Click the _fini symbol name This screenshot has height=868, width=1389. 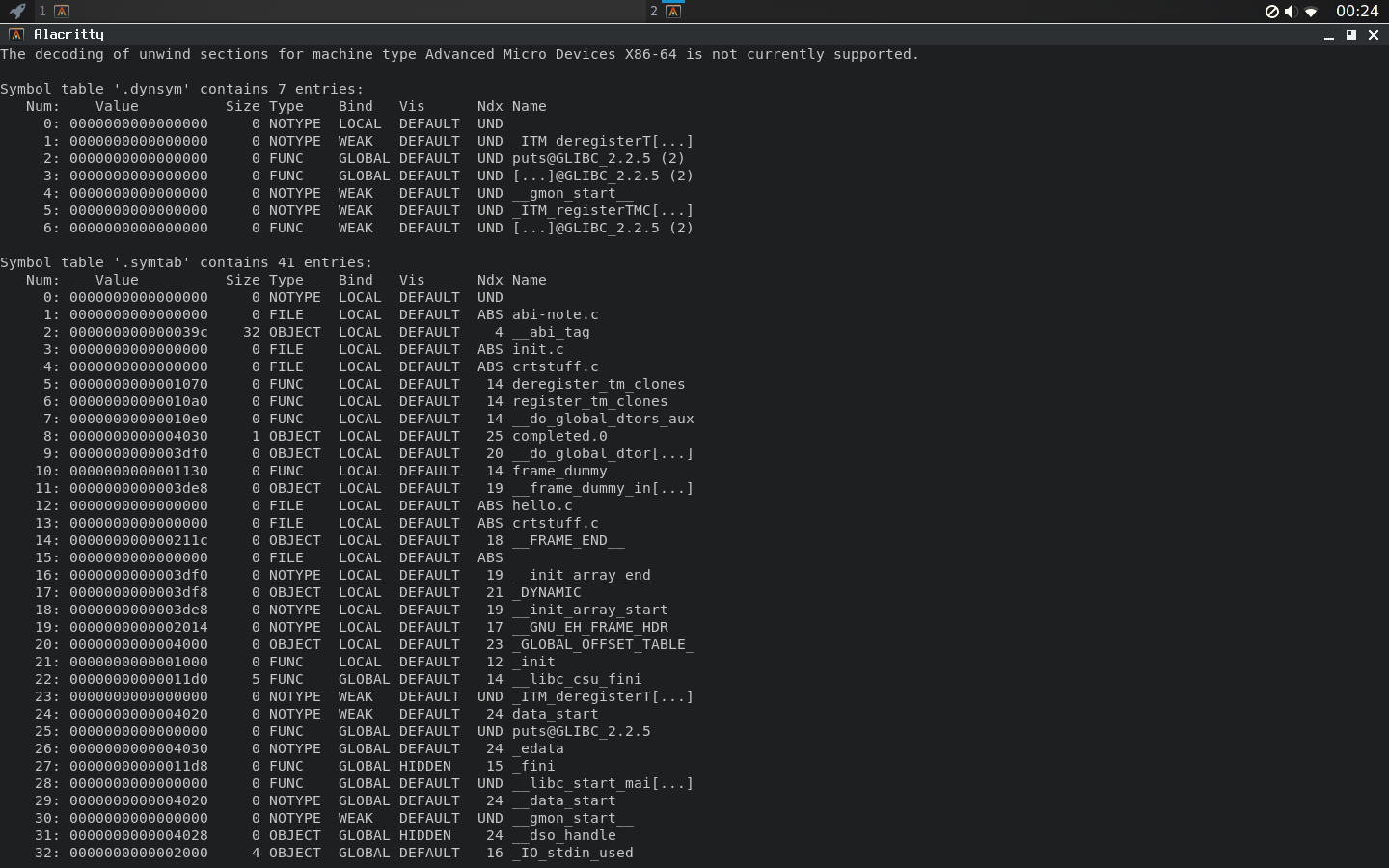tap(533, 766)
